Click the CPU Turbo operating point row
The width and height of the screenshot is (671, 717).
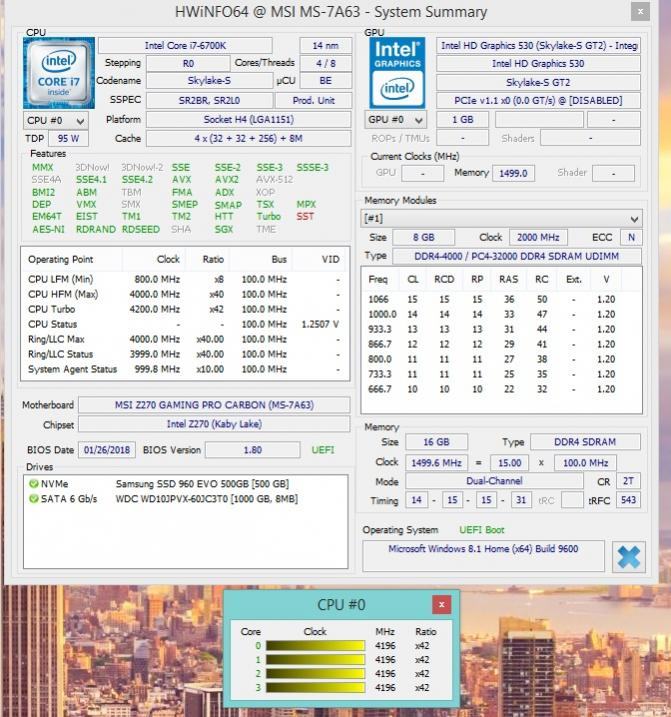[x=185, y=309]
